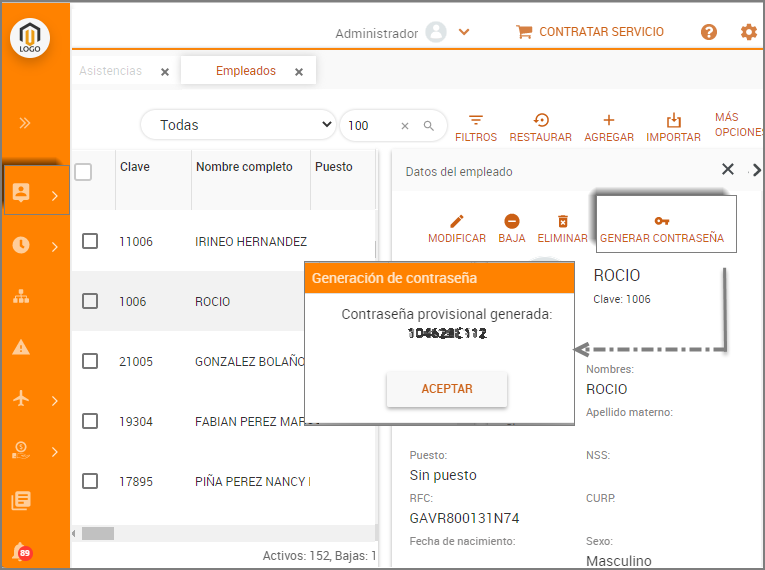The width and height of the screenshot is (765, 570).
Task: Open settings gear icon in header
Action: (x=748, y=32)
